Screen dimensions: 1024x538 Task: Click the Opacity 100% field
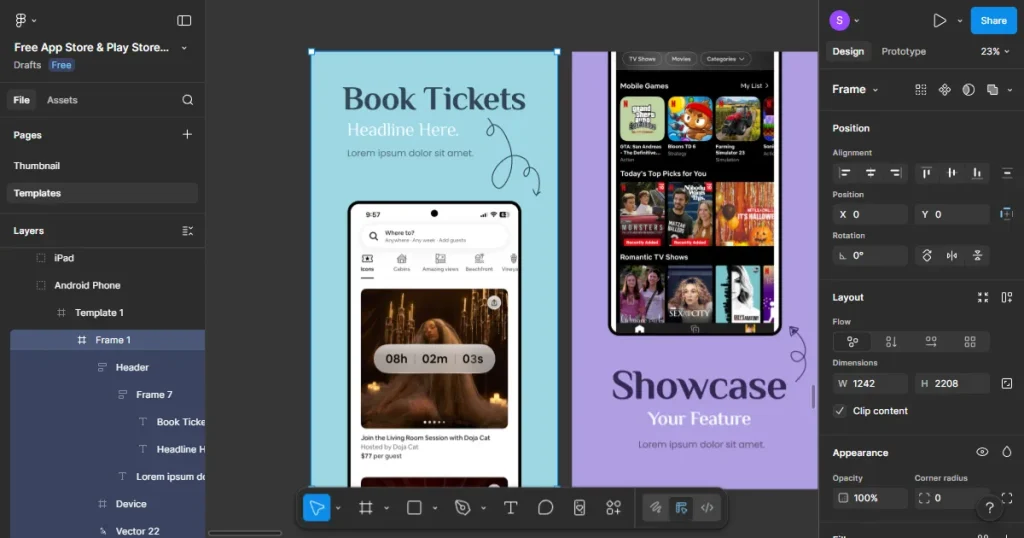(869, 498)
